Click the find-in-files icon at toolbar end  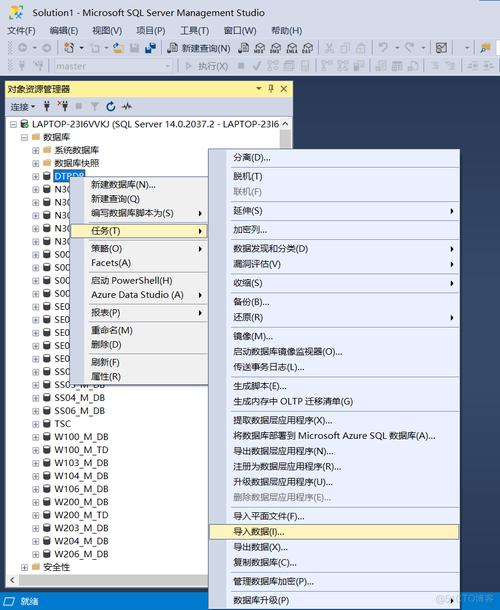tap(485, 48)
